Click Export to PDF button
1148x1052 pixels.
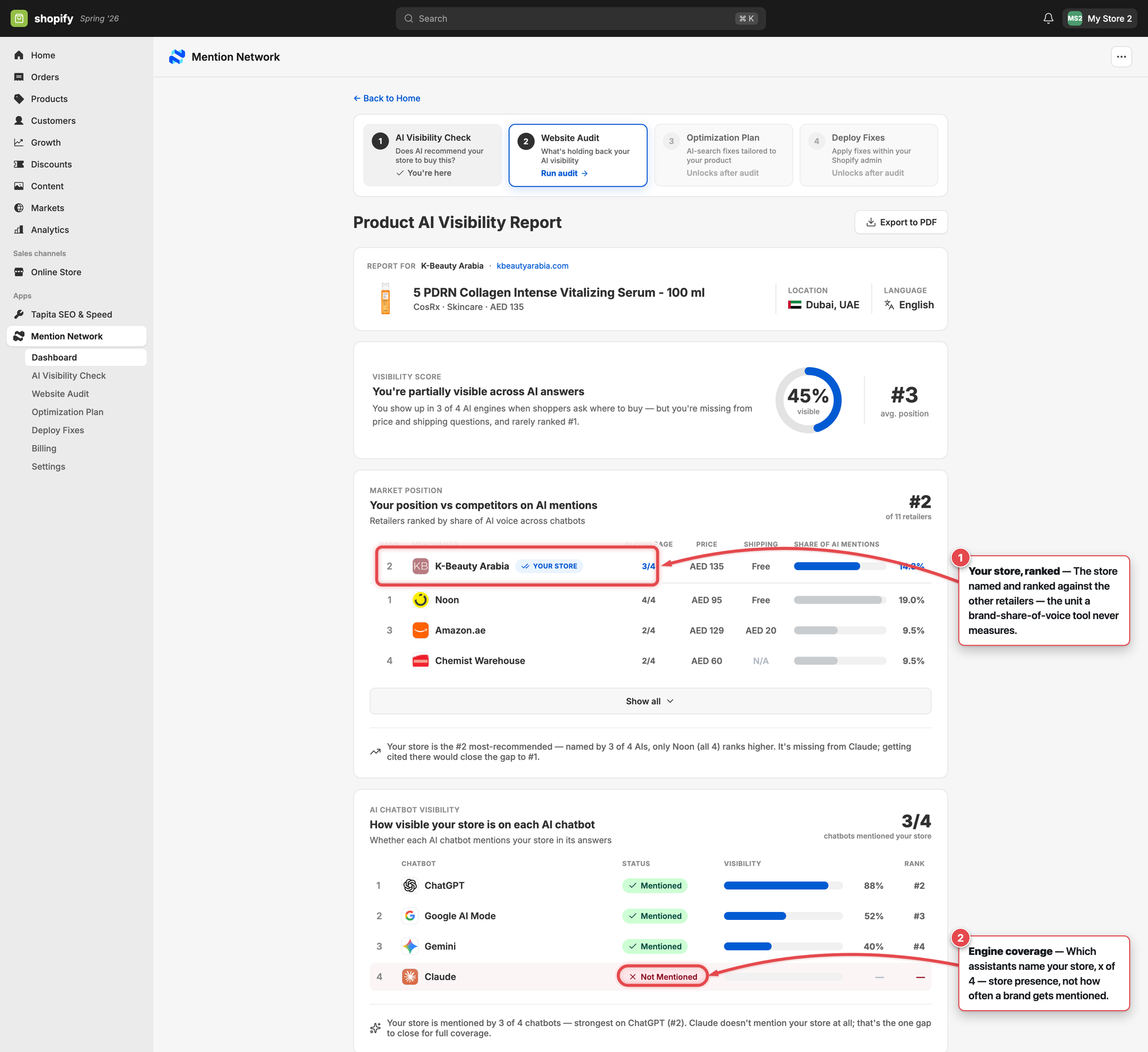coord(901,222)
